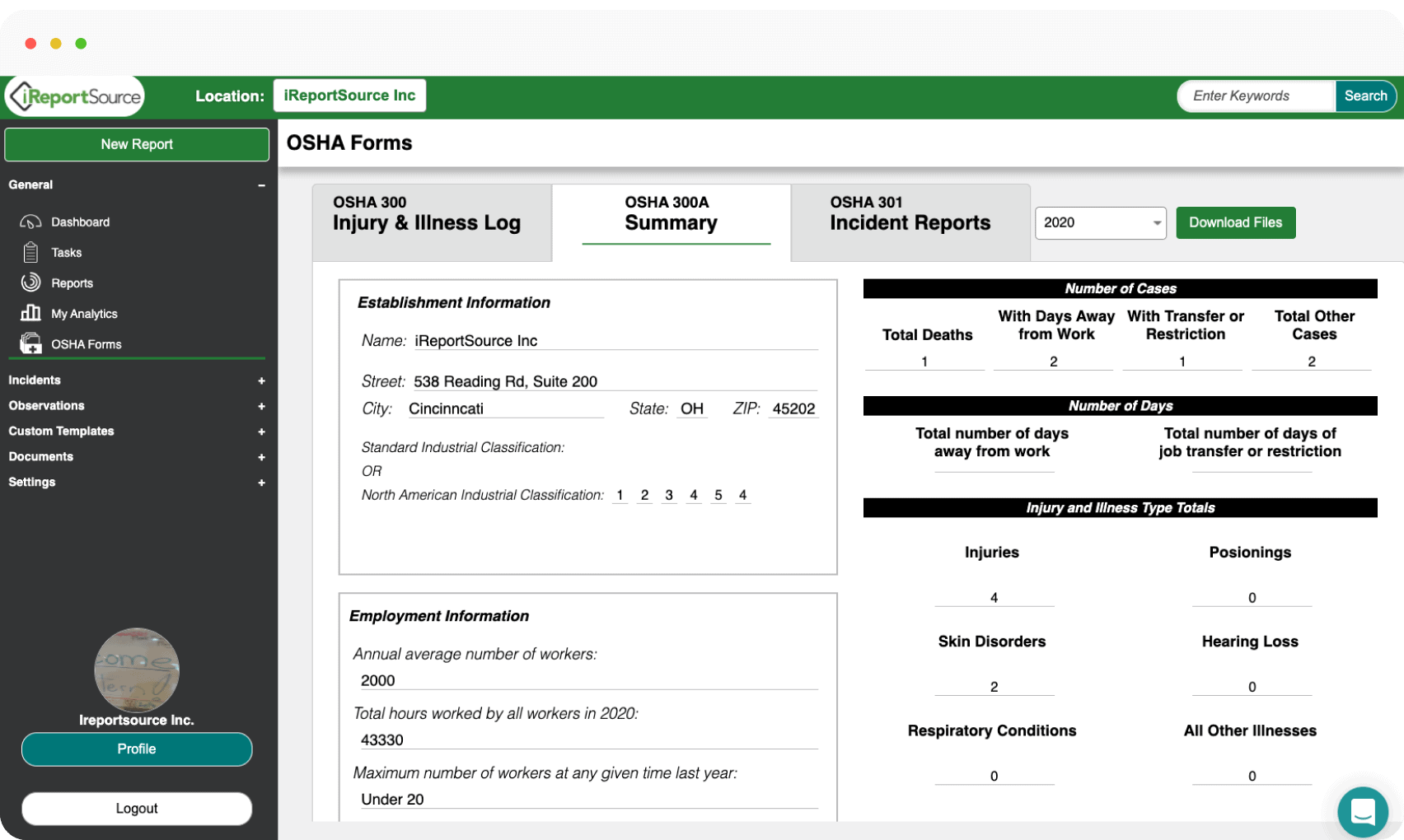Click the Posionings total value 0

[1252, 598]
